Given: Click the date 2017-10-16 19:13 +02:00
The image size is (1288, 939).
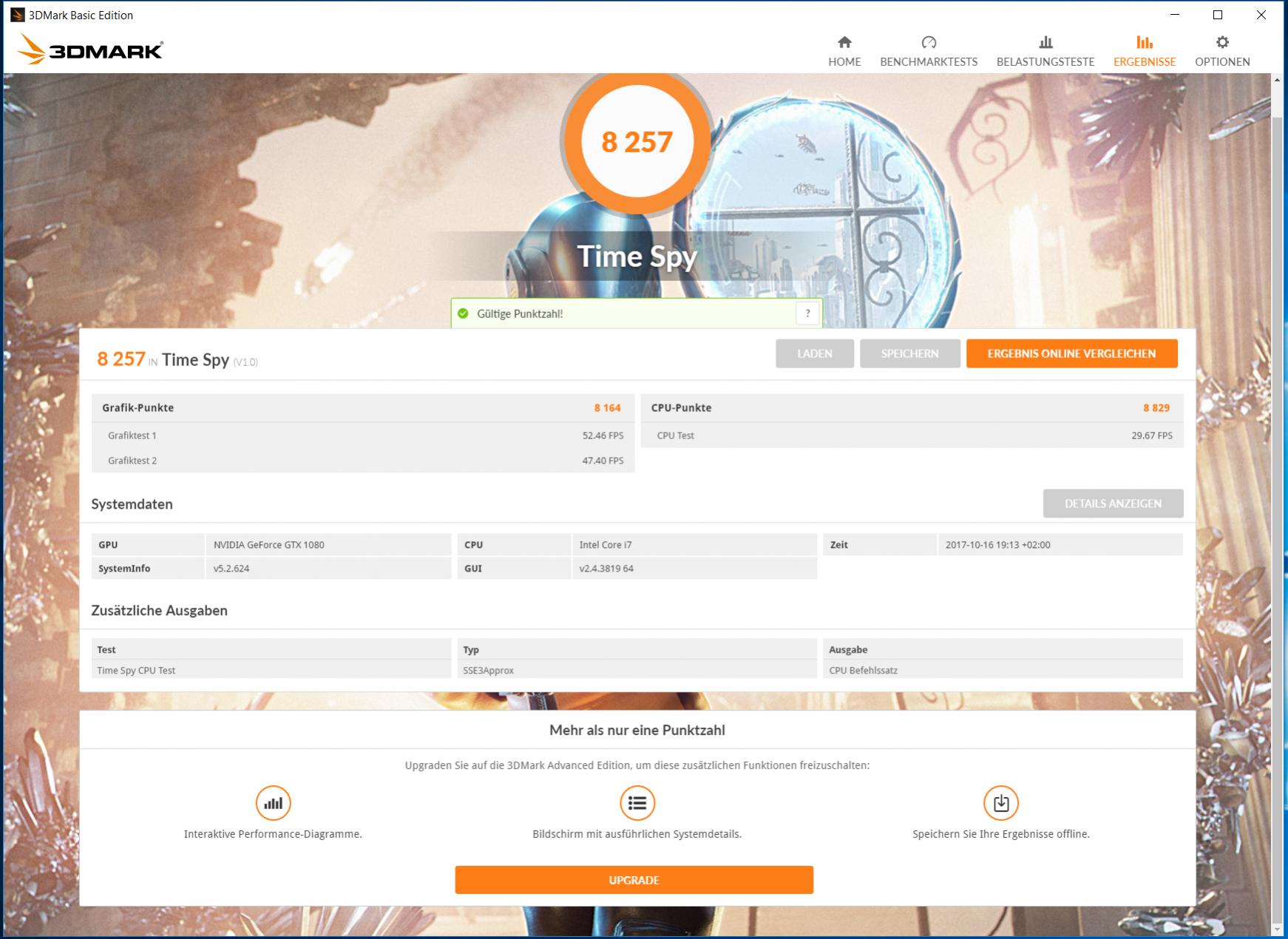Looking at the screenshot, I should pyautogui.click(x=997, y=545).
